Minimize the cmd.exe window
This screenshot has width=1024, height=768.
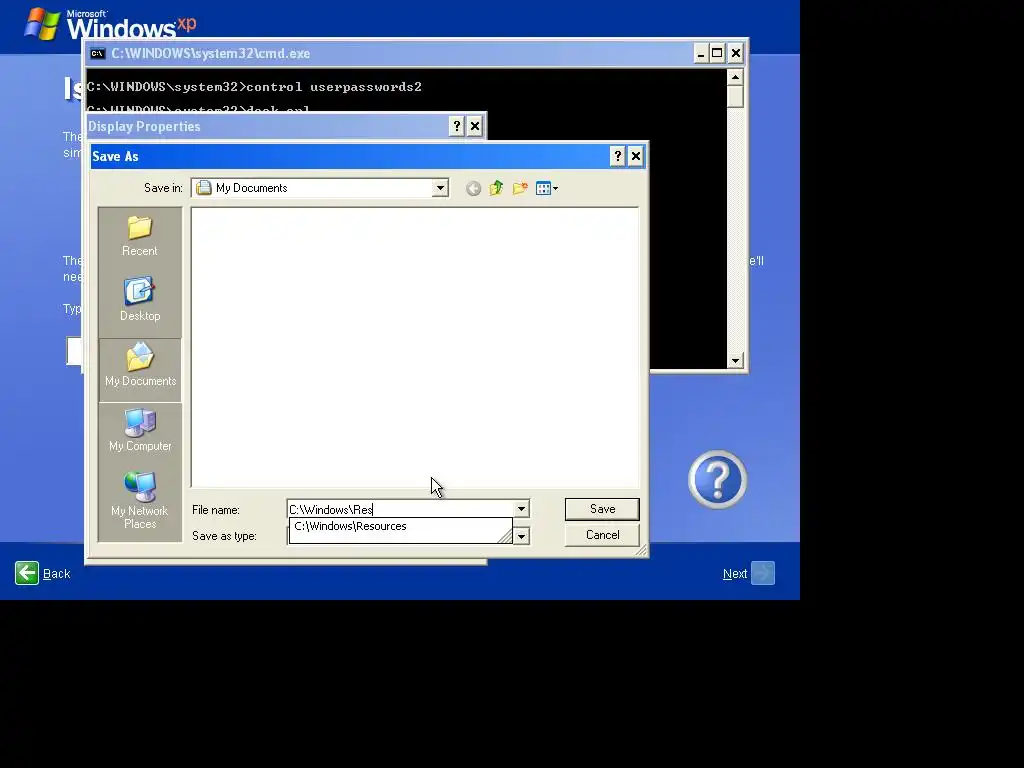[701, 54]
